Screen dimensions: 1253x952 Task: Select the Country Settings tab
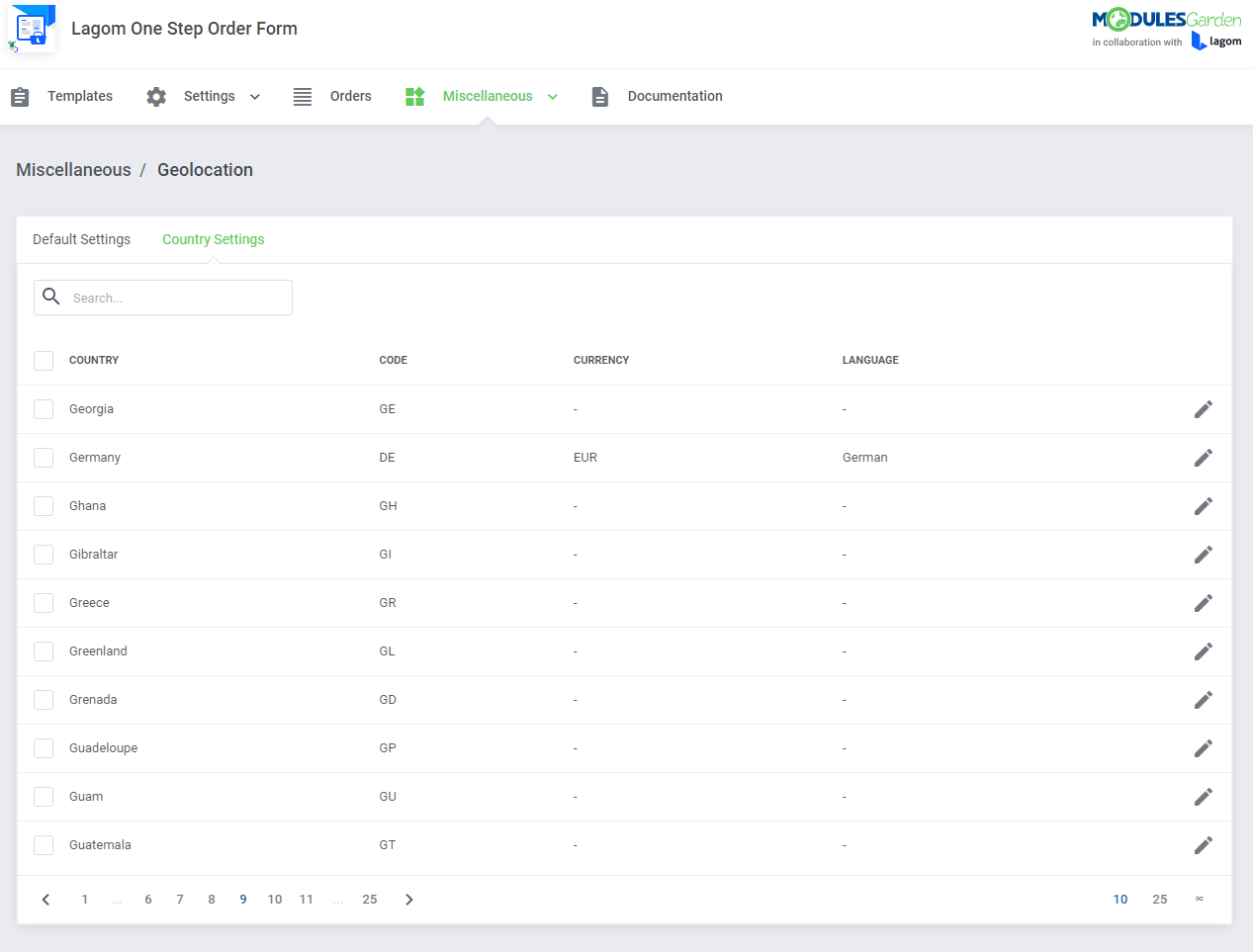(214, 239)
